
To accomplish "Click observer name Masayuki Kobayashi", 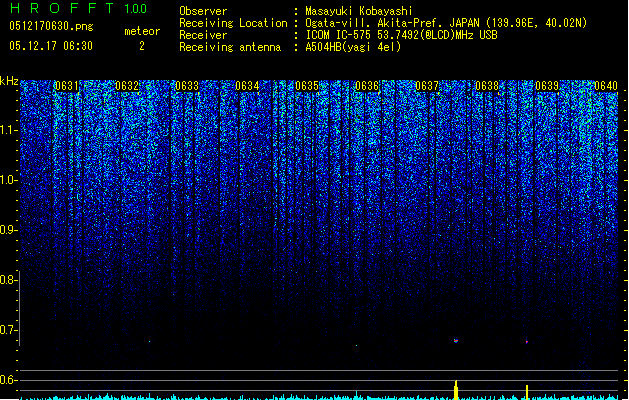I will [x=359, y=11].
